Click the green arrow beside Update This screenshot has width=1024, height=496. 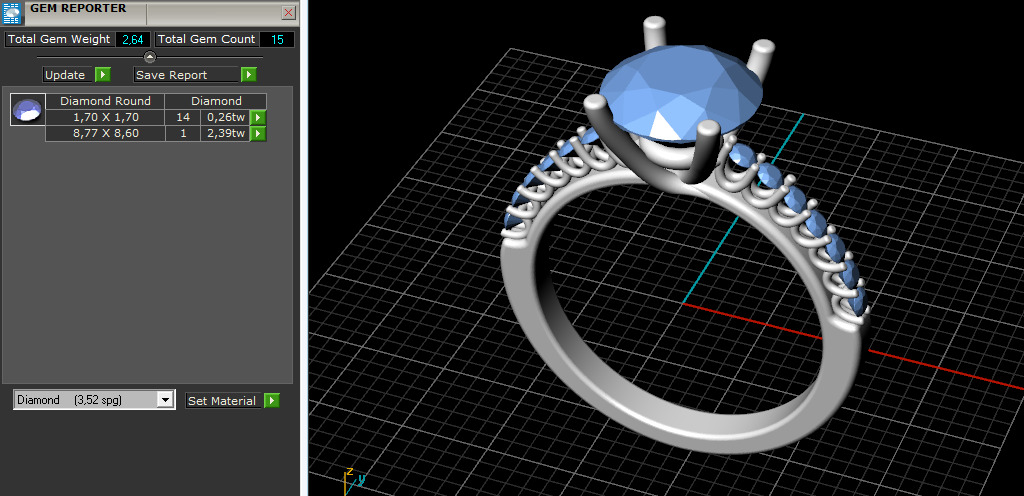103,74
